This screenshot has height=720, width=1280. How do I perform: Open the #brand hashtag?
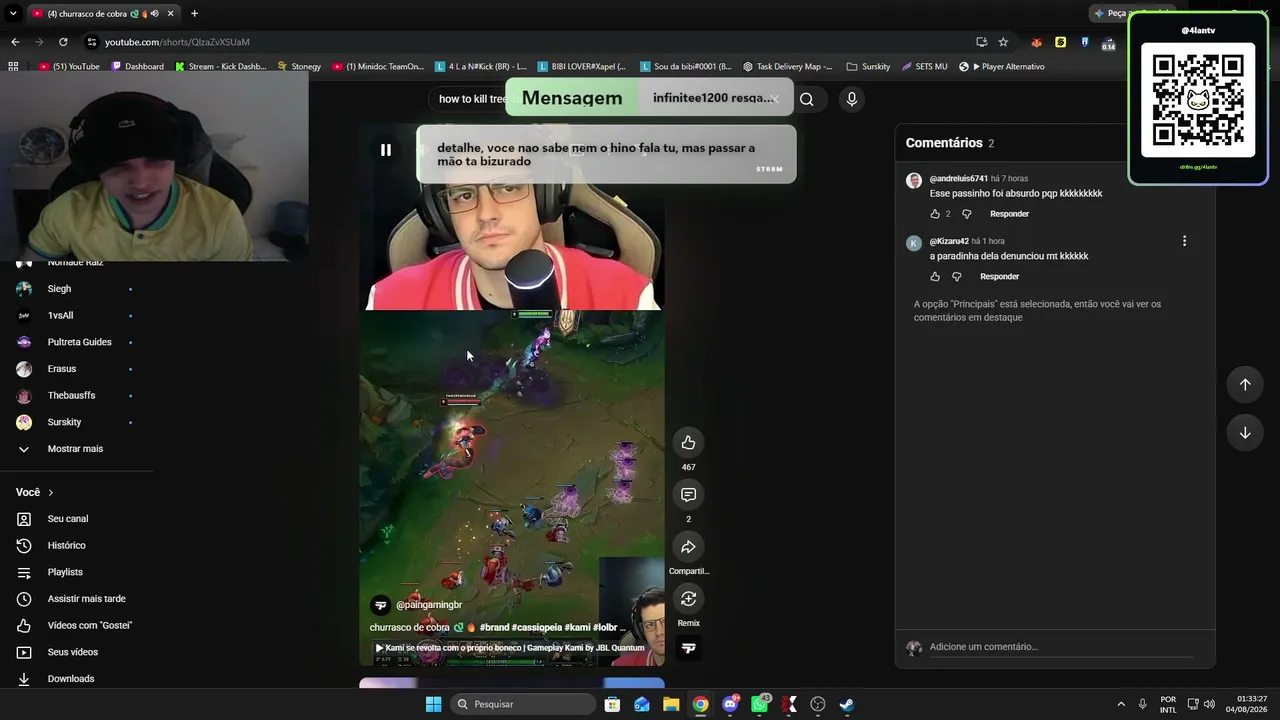click(494, 628)
